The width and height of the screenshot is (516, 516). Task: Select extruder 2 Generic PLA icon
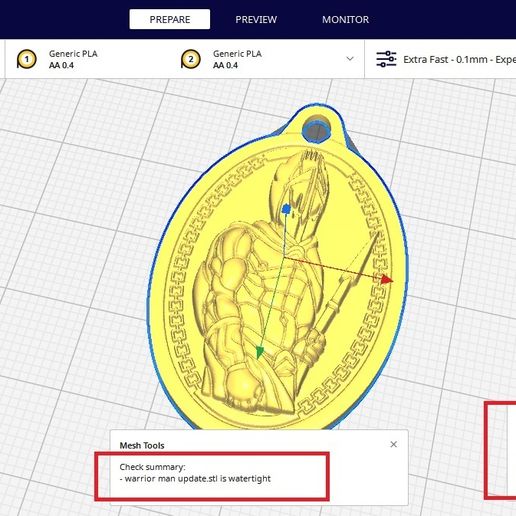(x=191, y=59)
